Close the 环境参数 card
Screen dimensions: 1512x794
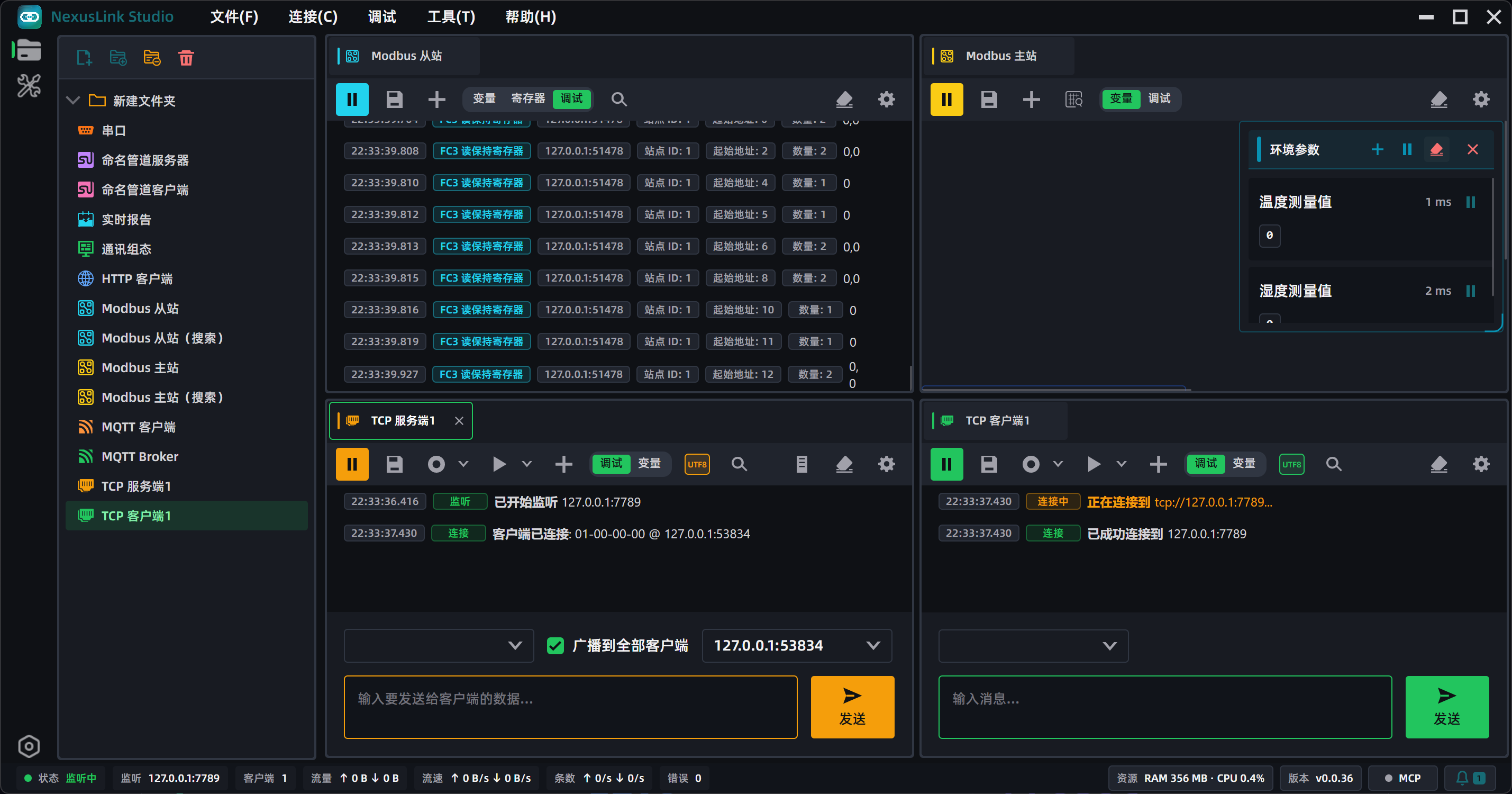[x=1473, y=149]
